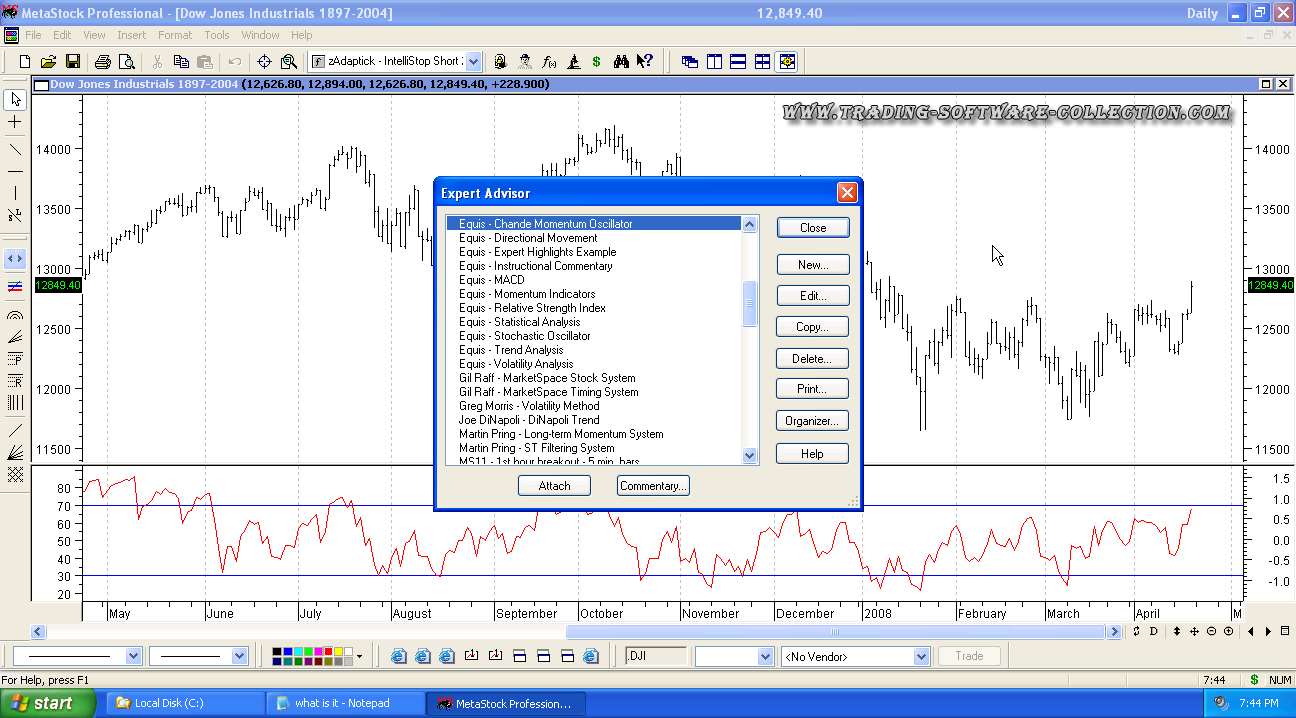Switch to Notepad in the taskbar

click(x=343, y=704)
